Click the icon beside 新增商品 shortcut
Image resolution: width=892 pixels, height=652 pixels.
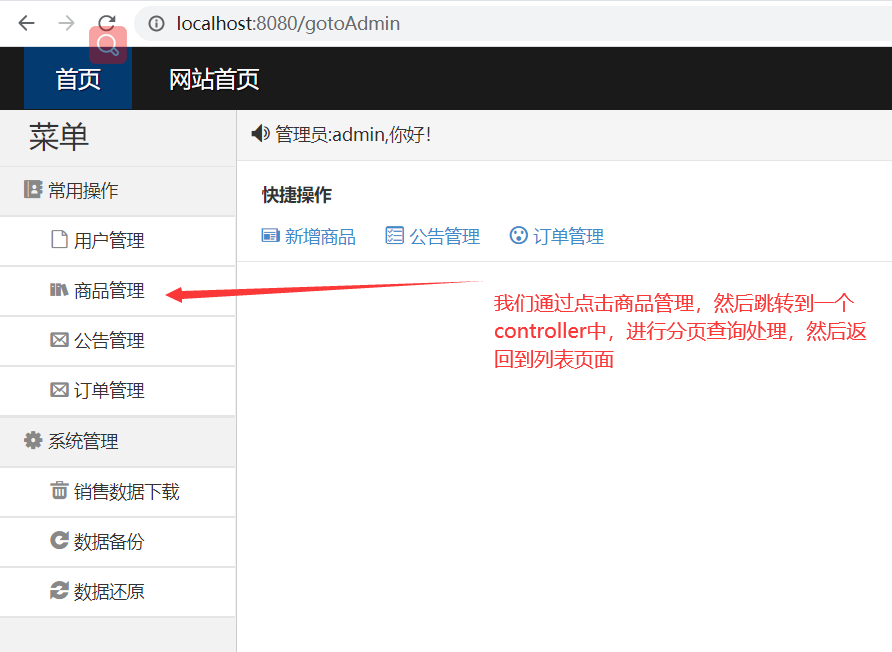coord(270,236)
